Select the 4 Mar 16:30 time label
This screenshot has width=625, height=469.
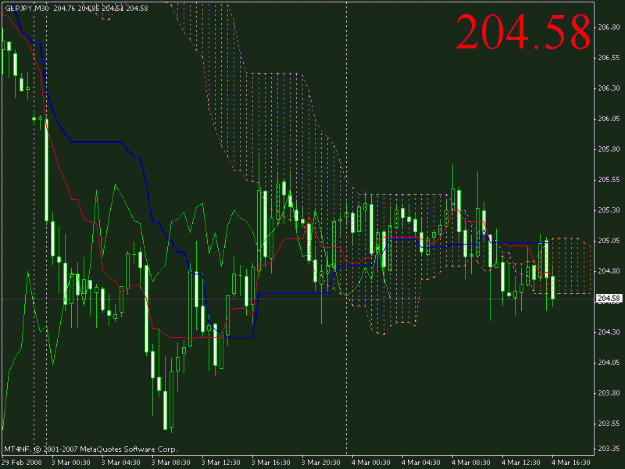[570, 463]
